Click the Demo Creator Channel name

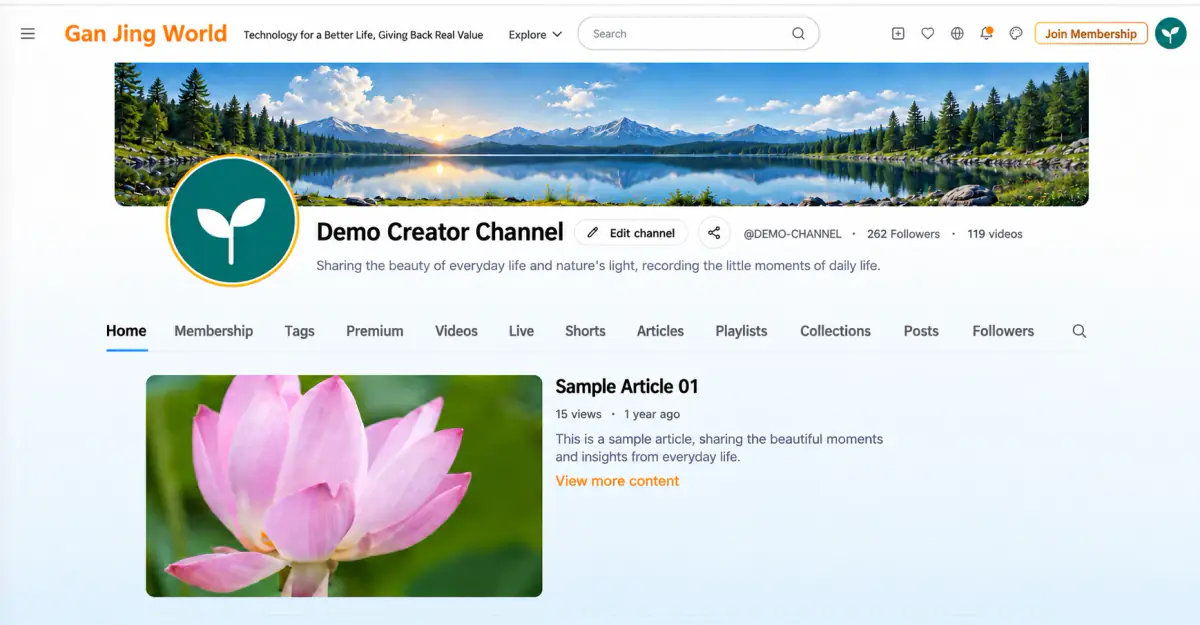pyautogui.click(x=440, y=232)
